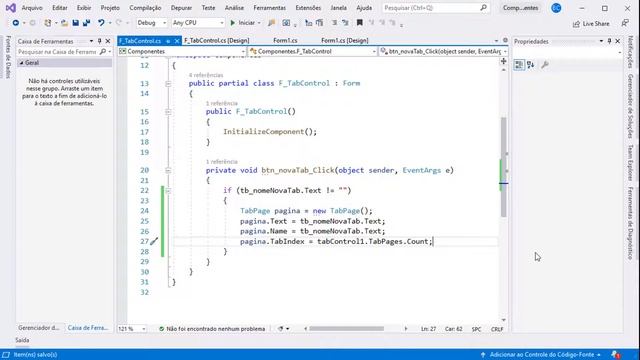The image size is (640, 360).
Task: Click the property pages wrench icon
Action: (544, 64)
